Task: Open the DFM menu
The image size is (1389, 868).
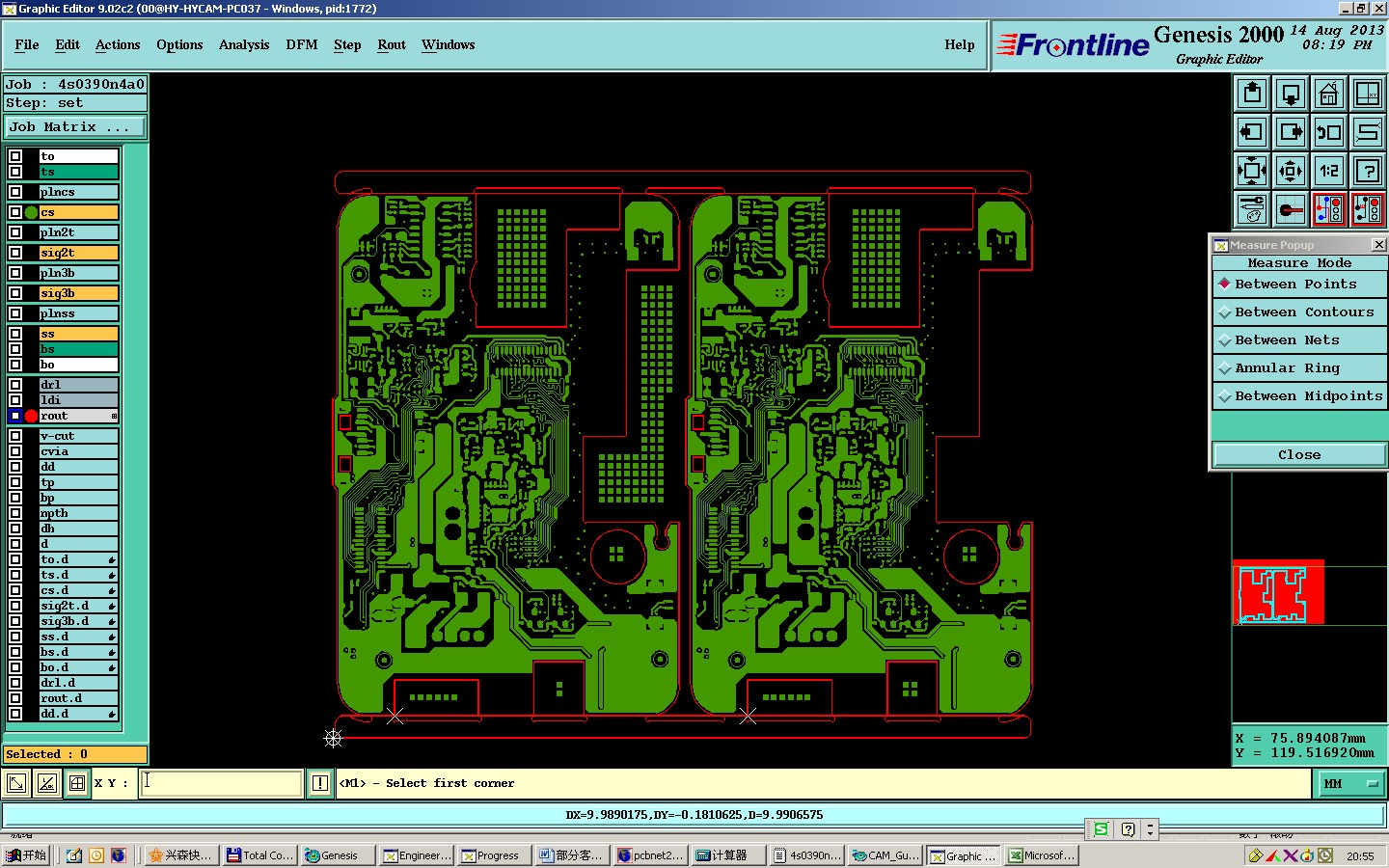Action: point(302,45)
